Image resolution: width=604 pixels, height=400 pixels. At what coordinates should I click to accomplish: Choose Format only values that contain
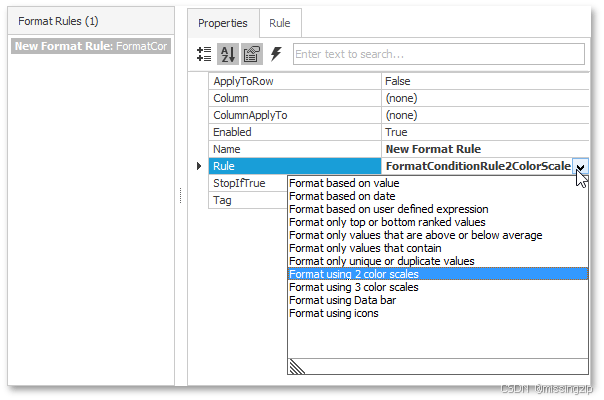coord(438,248)
